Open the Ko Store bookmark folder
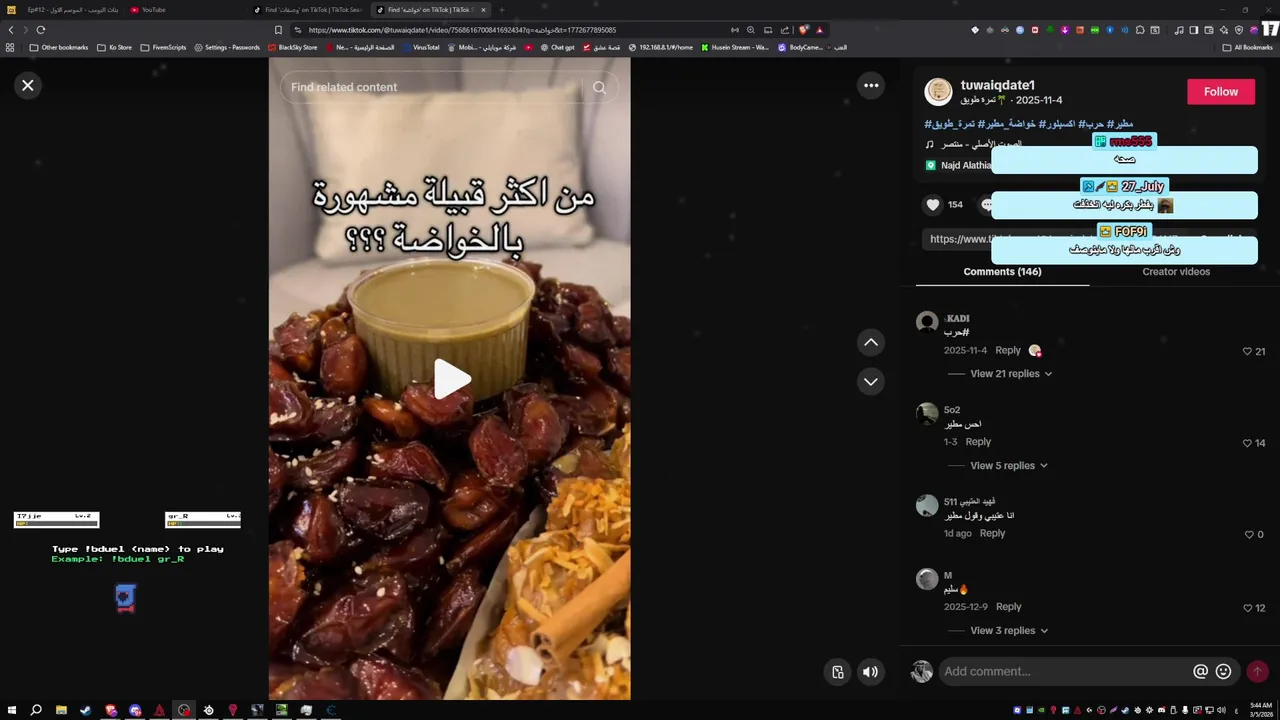The image size is (1280, 720). [x=114, y=47]
